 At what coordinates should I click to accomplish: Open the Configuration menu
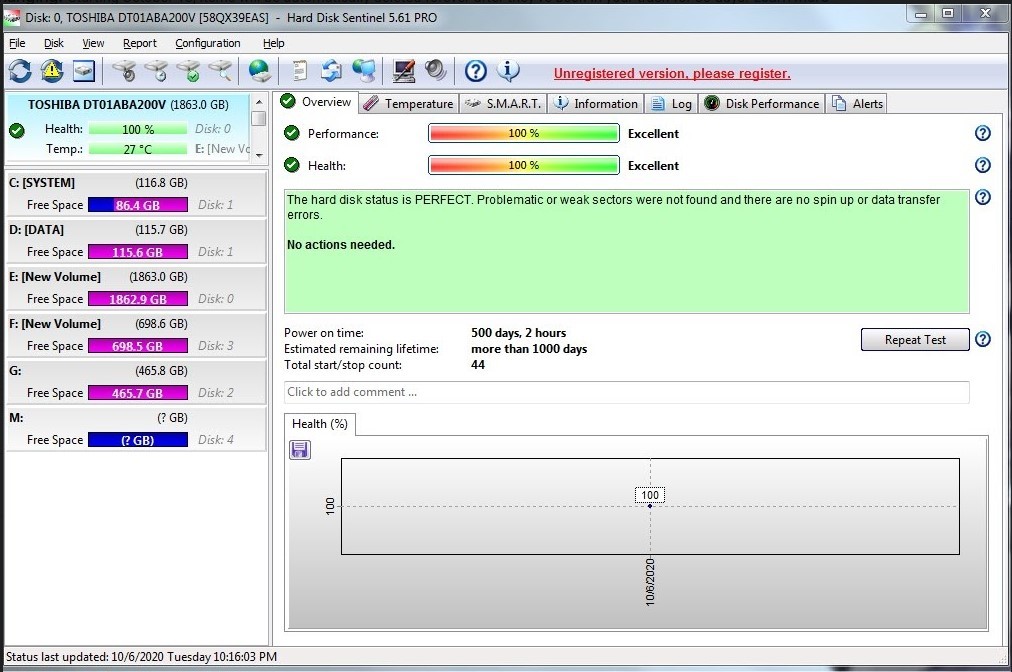click(x=208, y=43)
